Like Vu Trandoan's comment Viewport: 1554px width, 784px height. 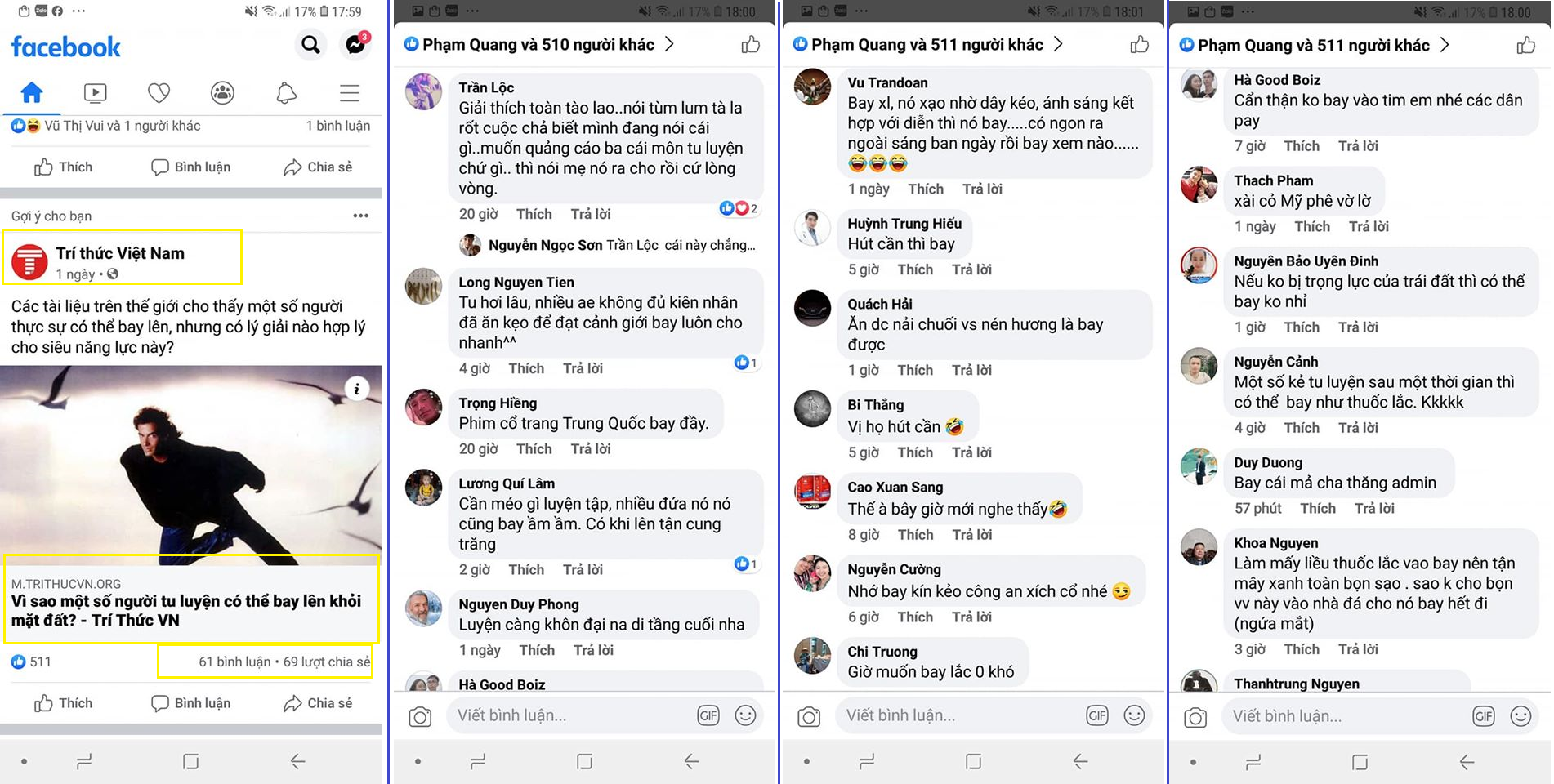coord(926,189)
